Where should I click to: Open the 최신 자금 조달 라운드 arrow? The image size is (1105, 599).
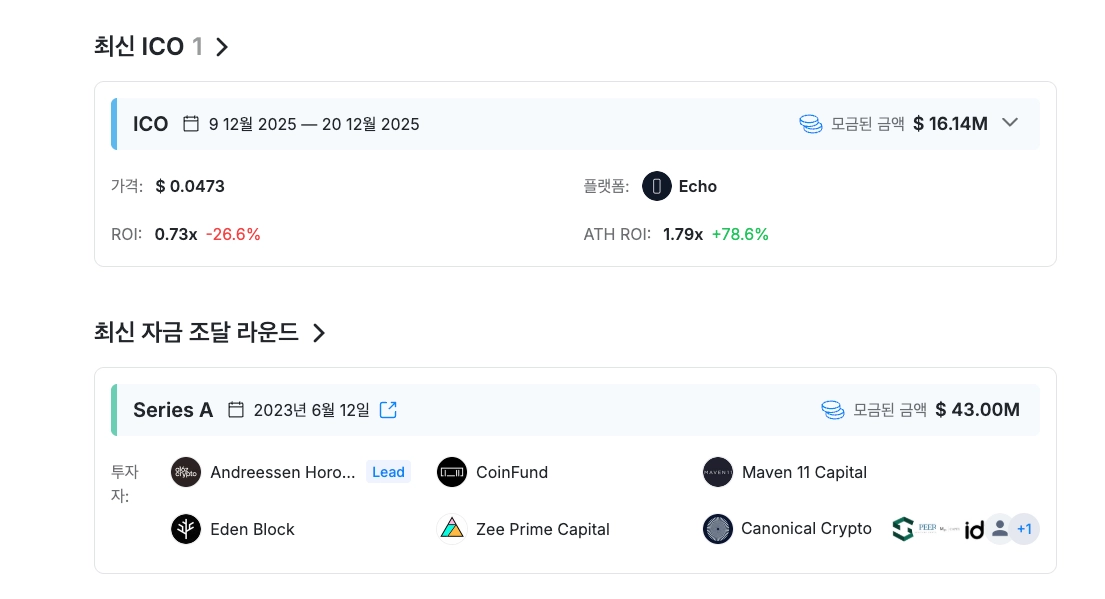[x=319, y=333]
